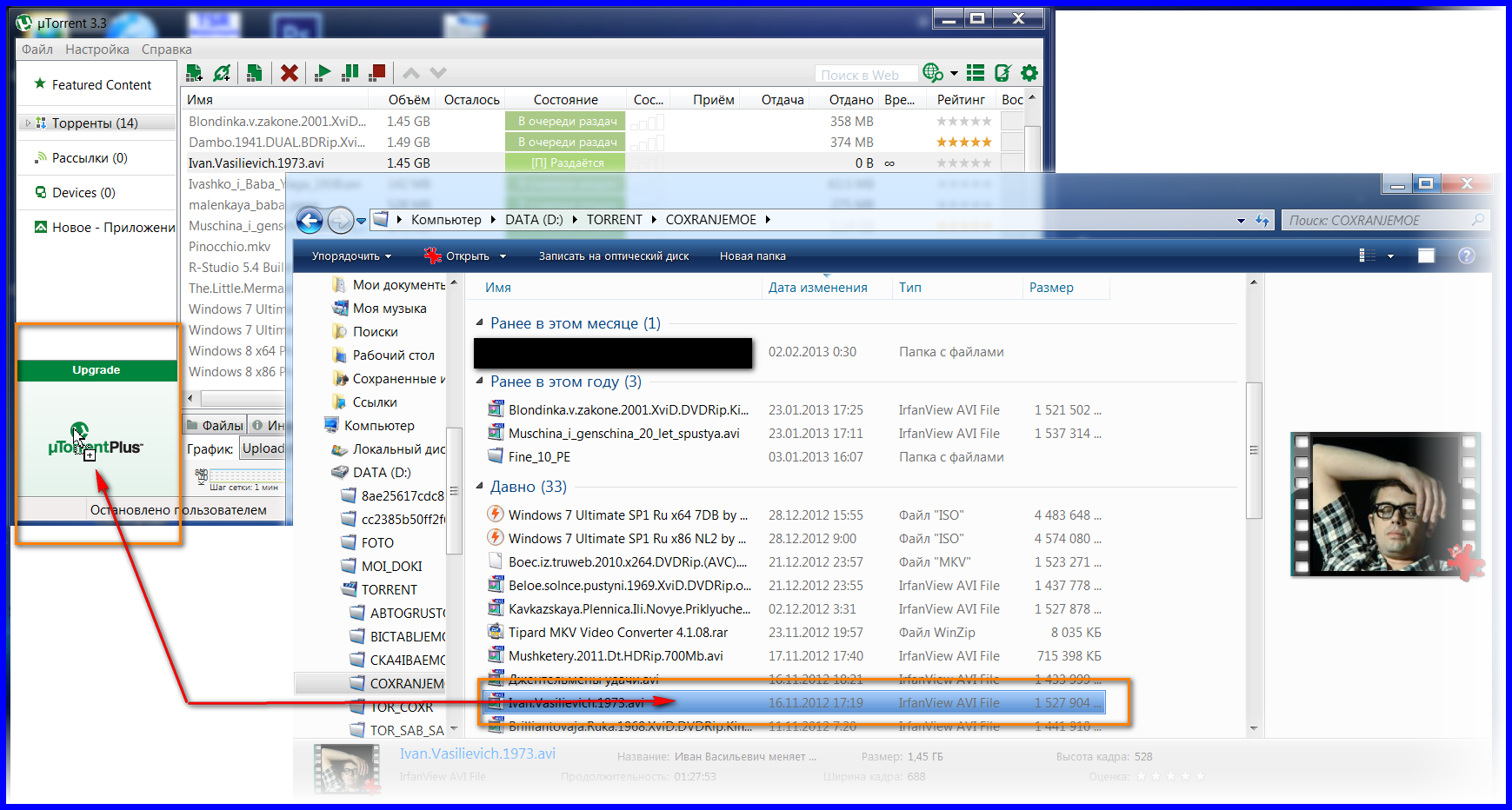1512x810 pixels.
Task: Click the change view icon in Explorer
Action: click(1367, 256)
